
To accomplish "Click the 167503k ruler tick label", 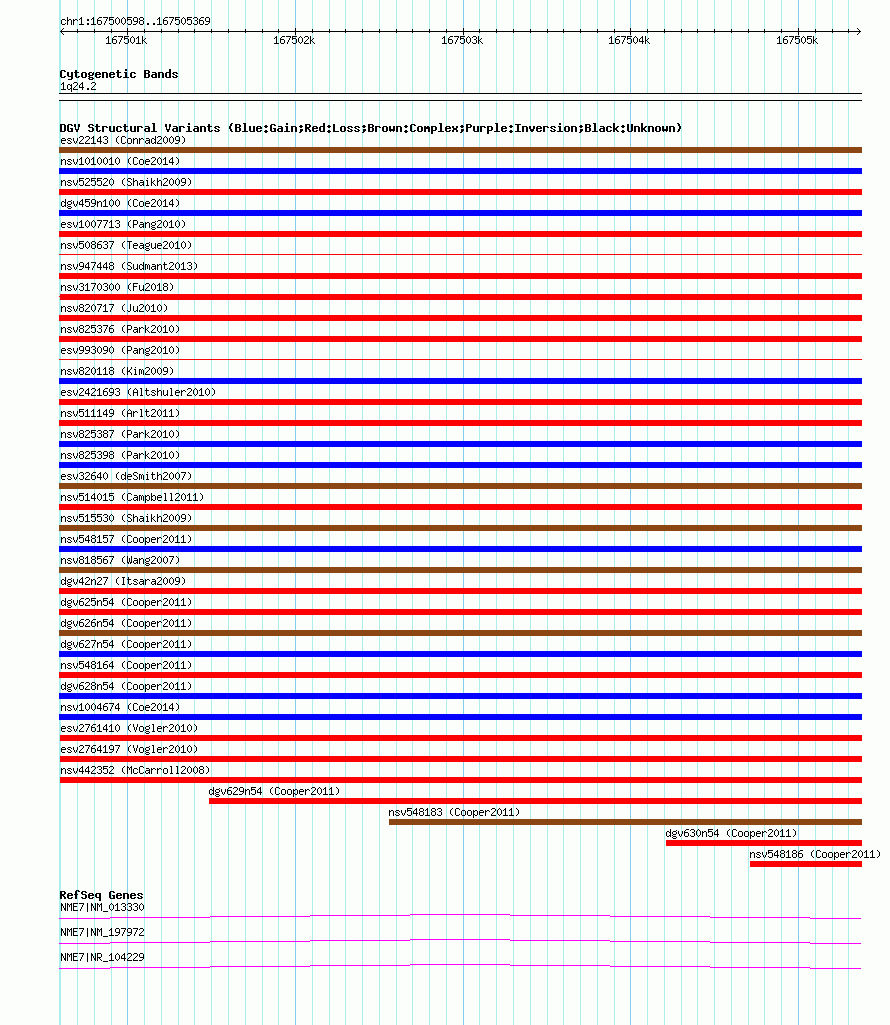I will click(462, 41).
